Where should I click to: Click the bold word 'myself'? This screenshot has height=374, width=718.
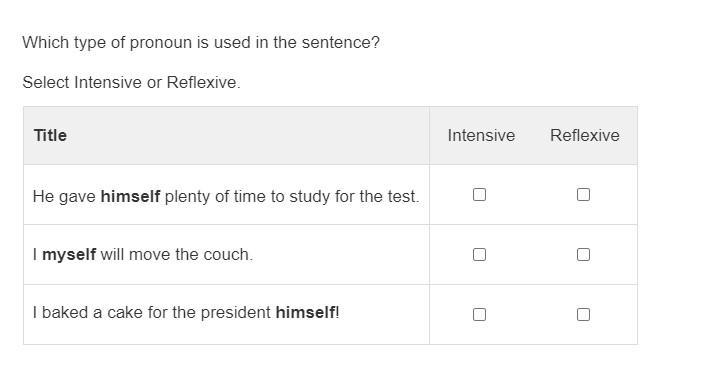(69, 255)
